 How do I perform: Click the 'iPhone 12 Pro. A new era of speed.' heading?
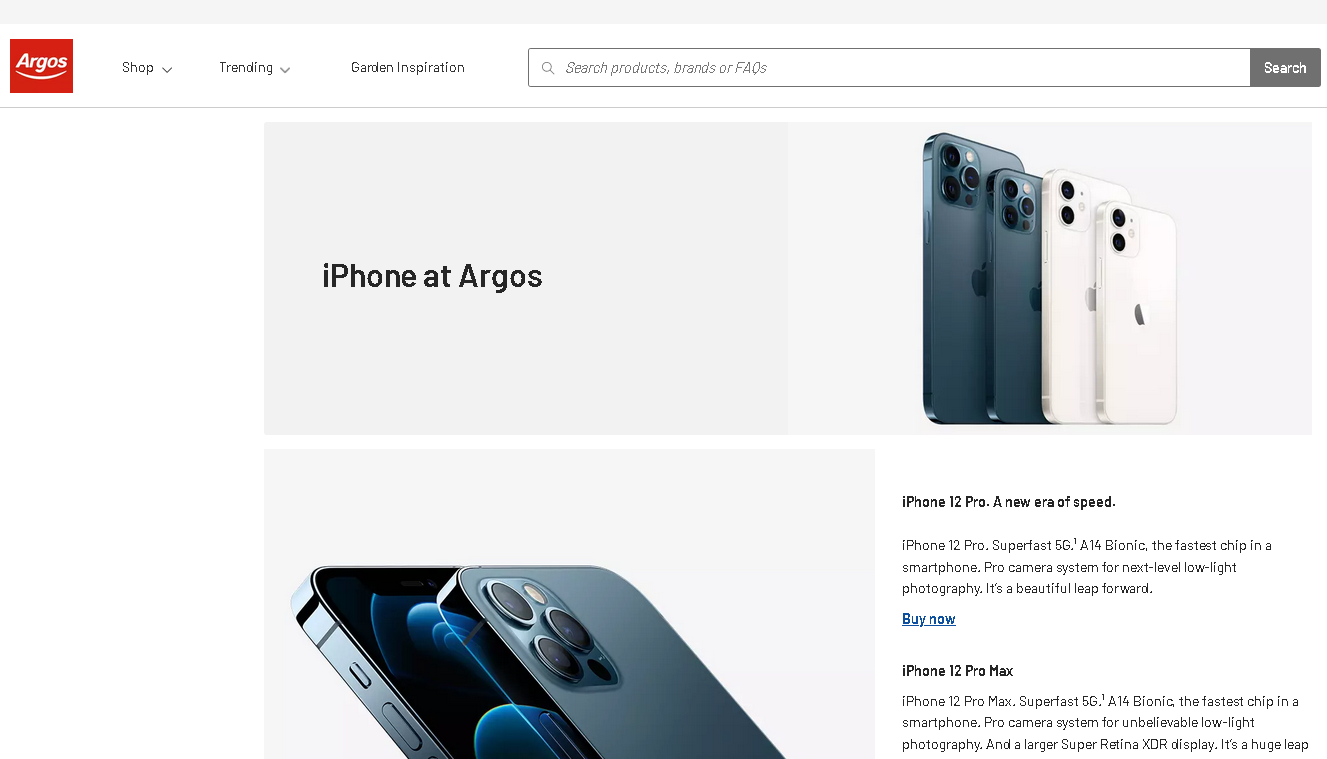pyautogui.click(x=1008, y=502)
